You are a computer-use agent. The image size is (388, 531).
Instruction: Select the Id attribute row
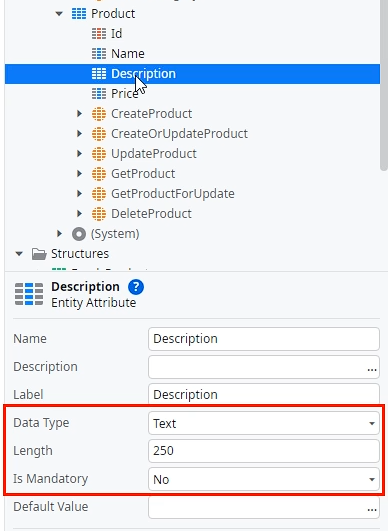click(192, 34)
